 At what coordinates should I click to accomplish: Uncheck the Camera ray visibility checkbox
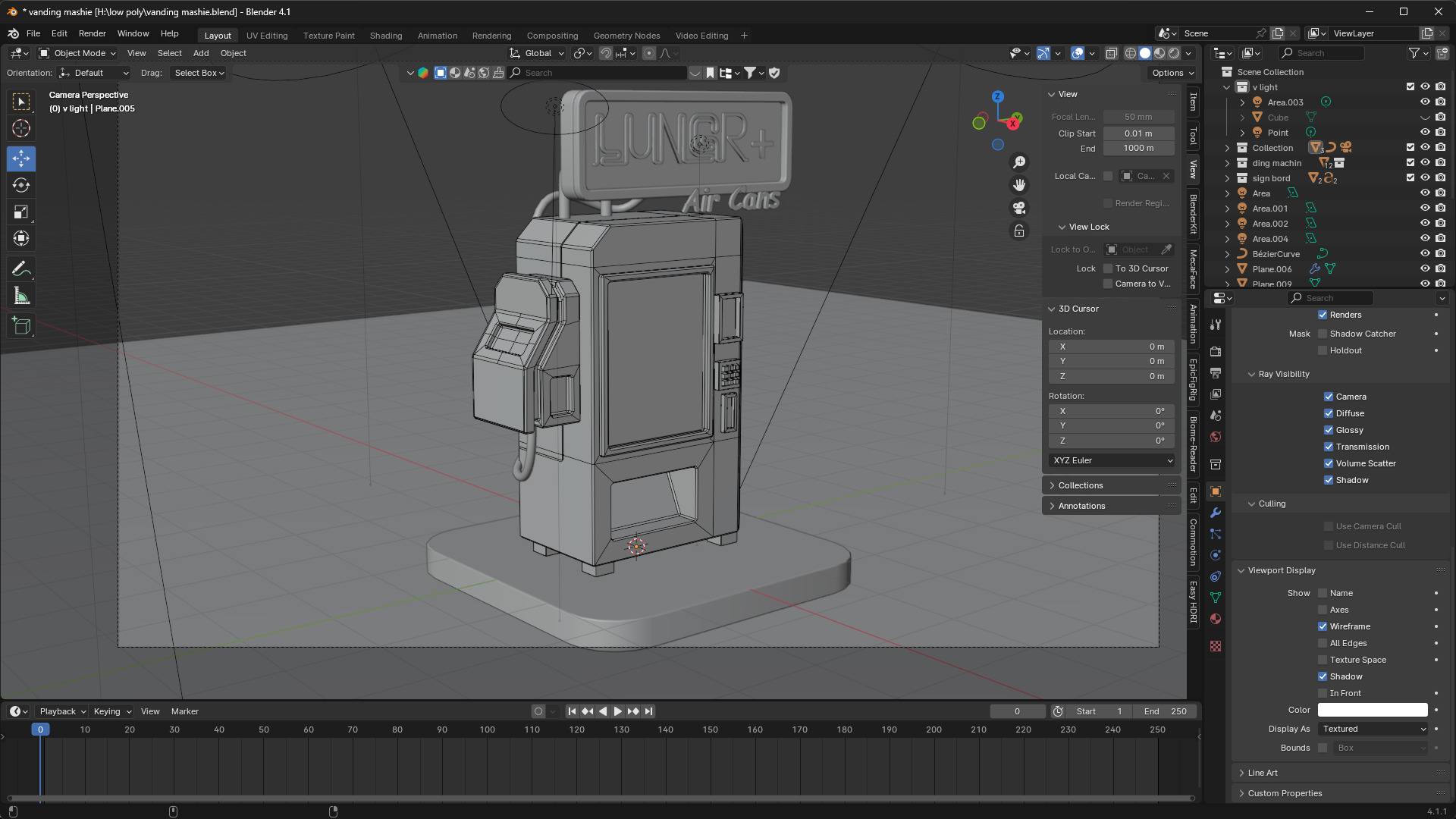pos(1329,397)
